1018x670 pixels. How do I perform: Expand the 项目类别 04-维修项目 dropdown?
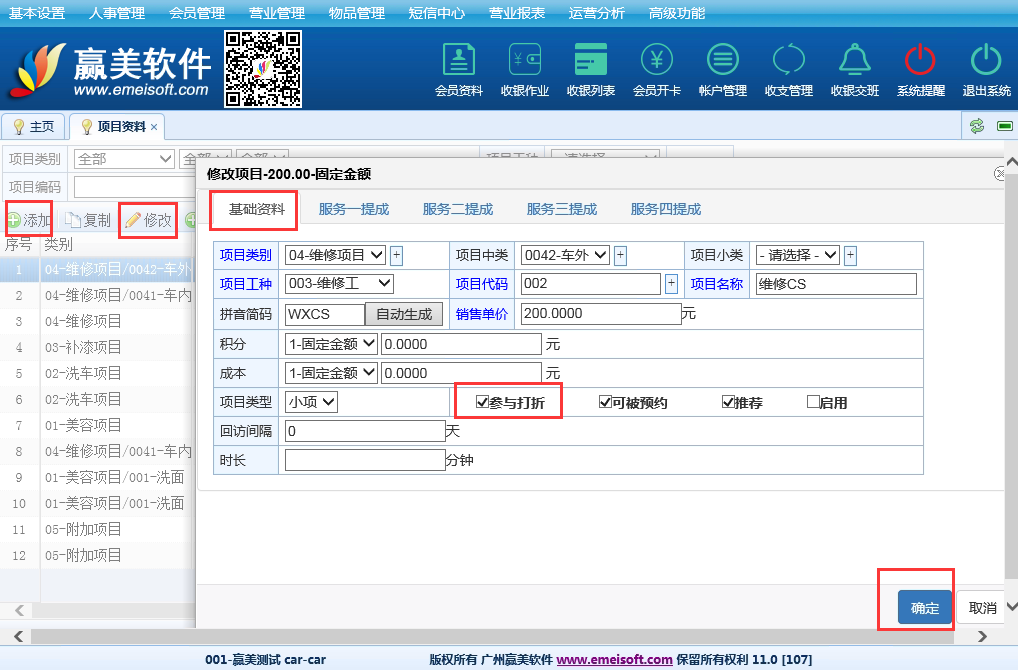click(335, 255)
